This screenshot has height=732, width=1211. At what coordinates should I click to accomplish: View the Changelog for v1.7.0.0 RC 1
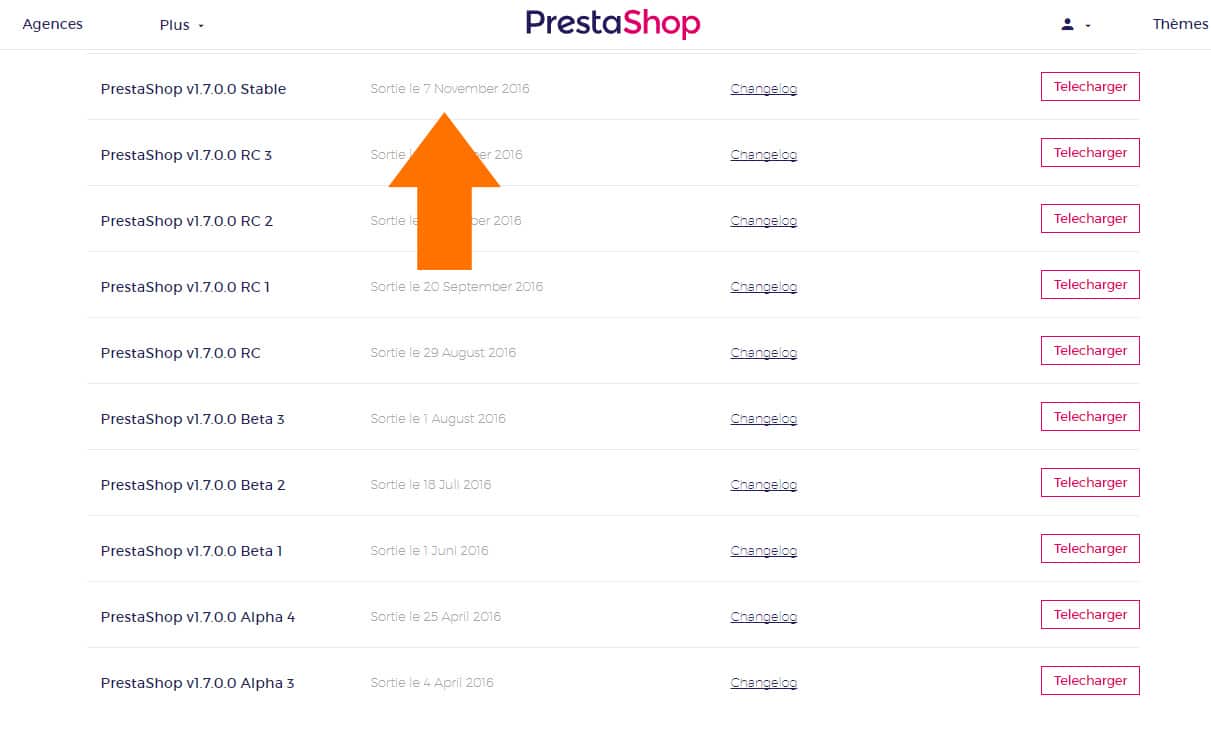click(764, 287)
